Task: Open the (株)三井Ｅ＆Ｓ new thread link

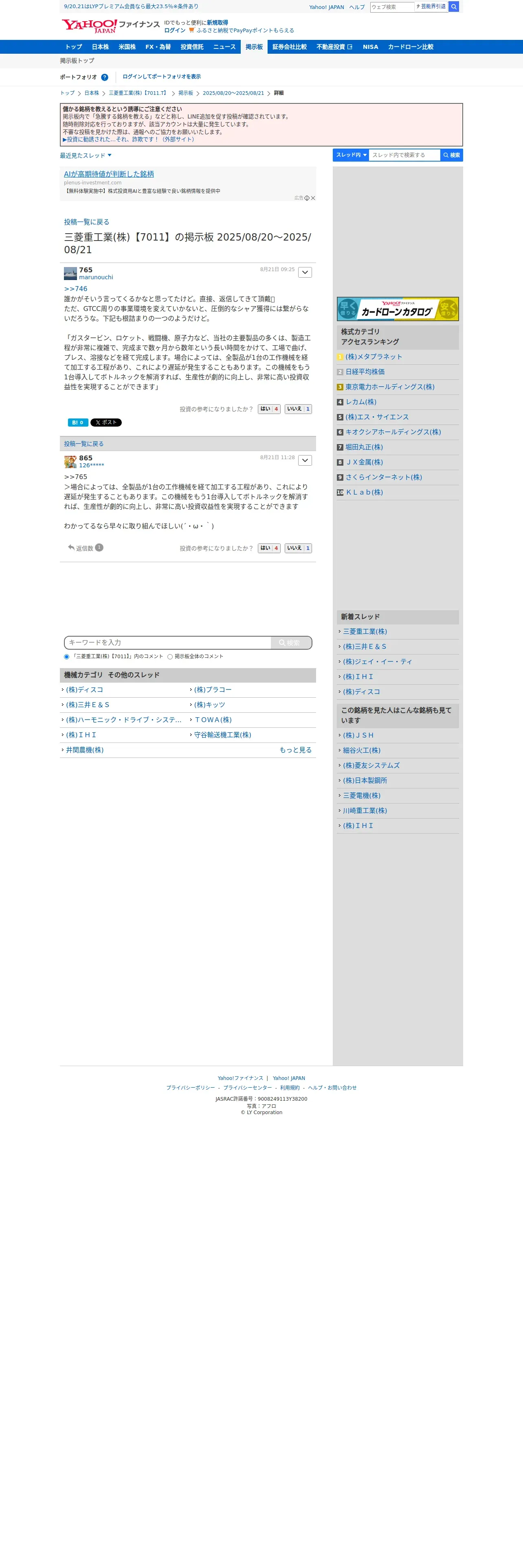Action: tap(365, 647)
